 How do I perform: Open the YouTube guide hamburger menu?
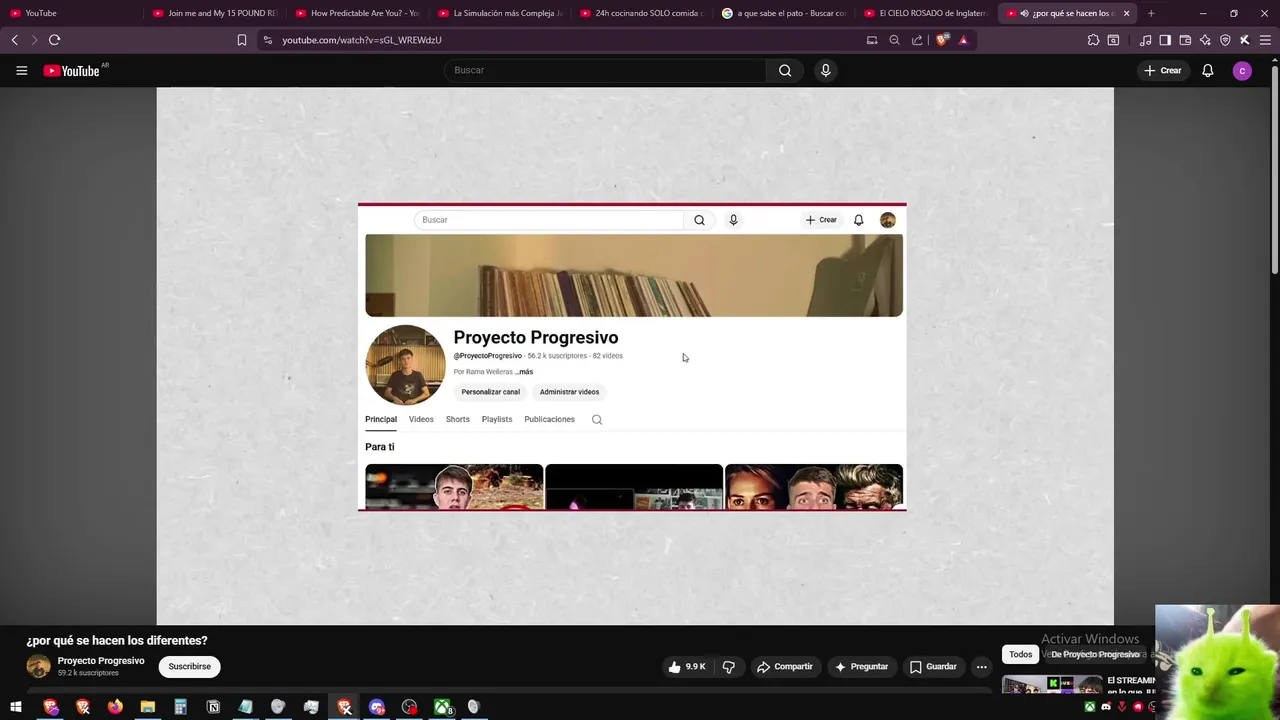pos(21,71)
